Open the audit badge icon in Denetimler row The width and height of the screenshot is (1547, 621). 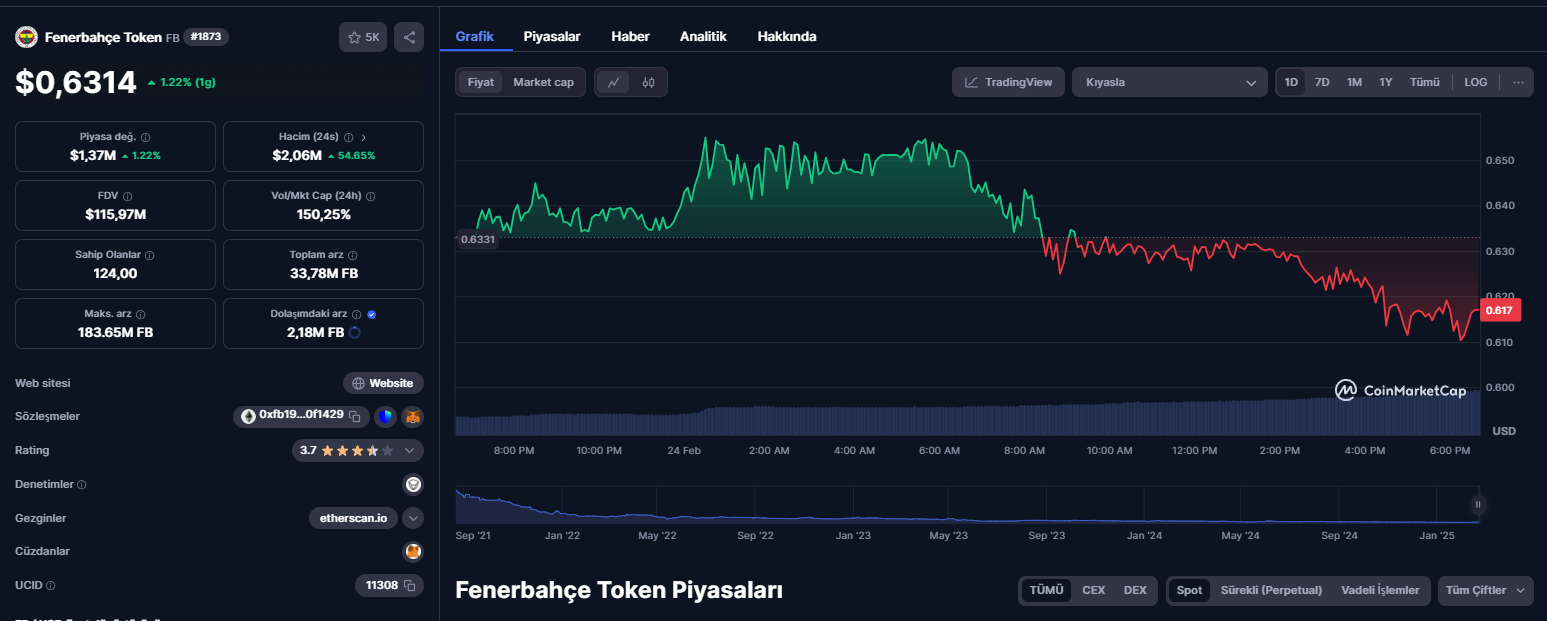click(x=412, y=484)
